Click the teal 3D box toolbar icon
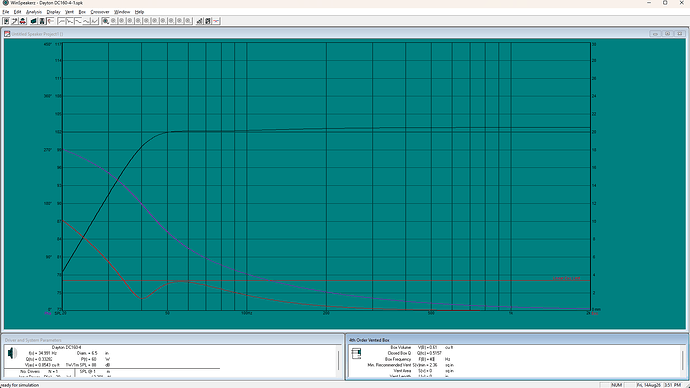 [33, 21]
